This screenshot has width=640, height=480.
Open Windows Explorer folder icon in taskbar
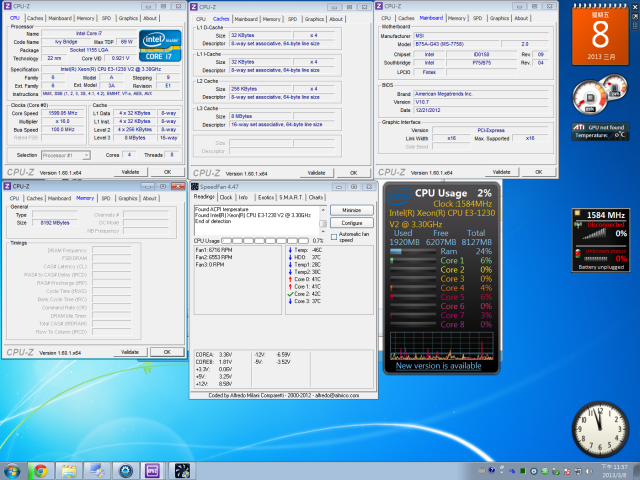click(x=69, y=471)
